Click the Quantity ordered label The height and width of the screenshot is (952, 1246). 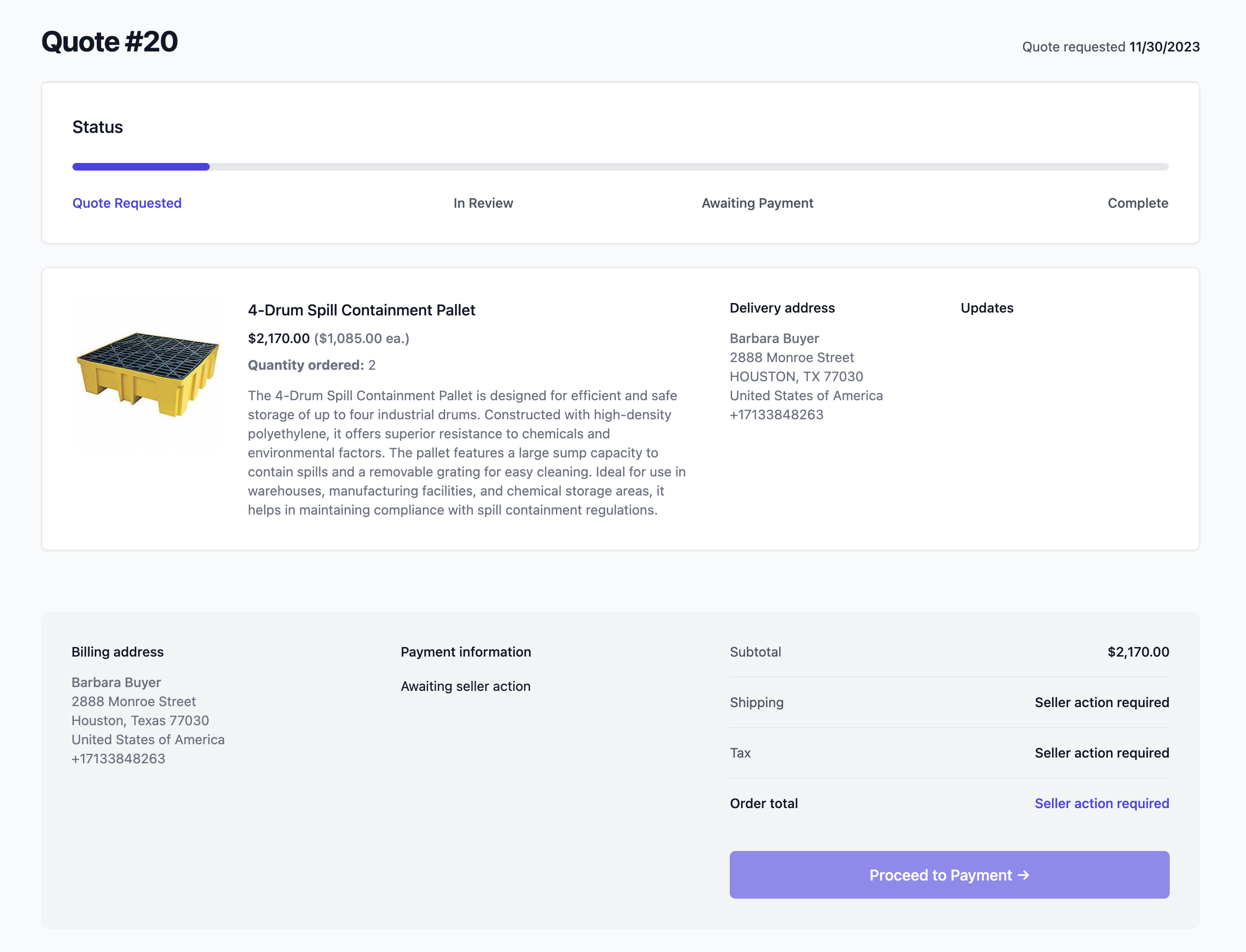306,365
